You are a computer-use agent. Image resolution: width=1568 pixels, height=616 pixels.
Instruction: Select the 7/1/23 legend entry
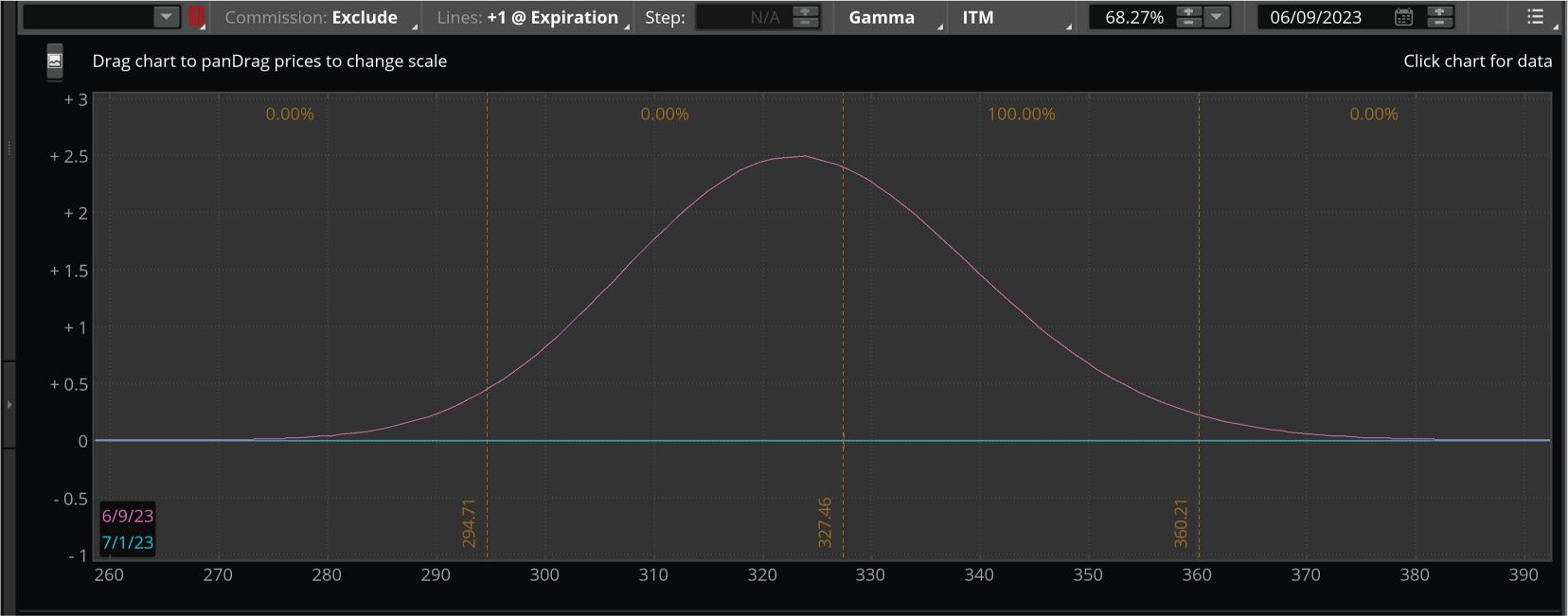tap(127, 542)
